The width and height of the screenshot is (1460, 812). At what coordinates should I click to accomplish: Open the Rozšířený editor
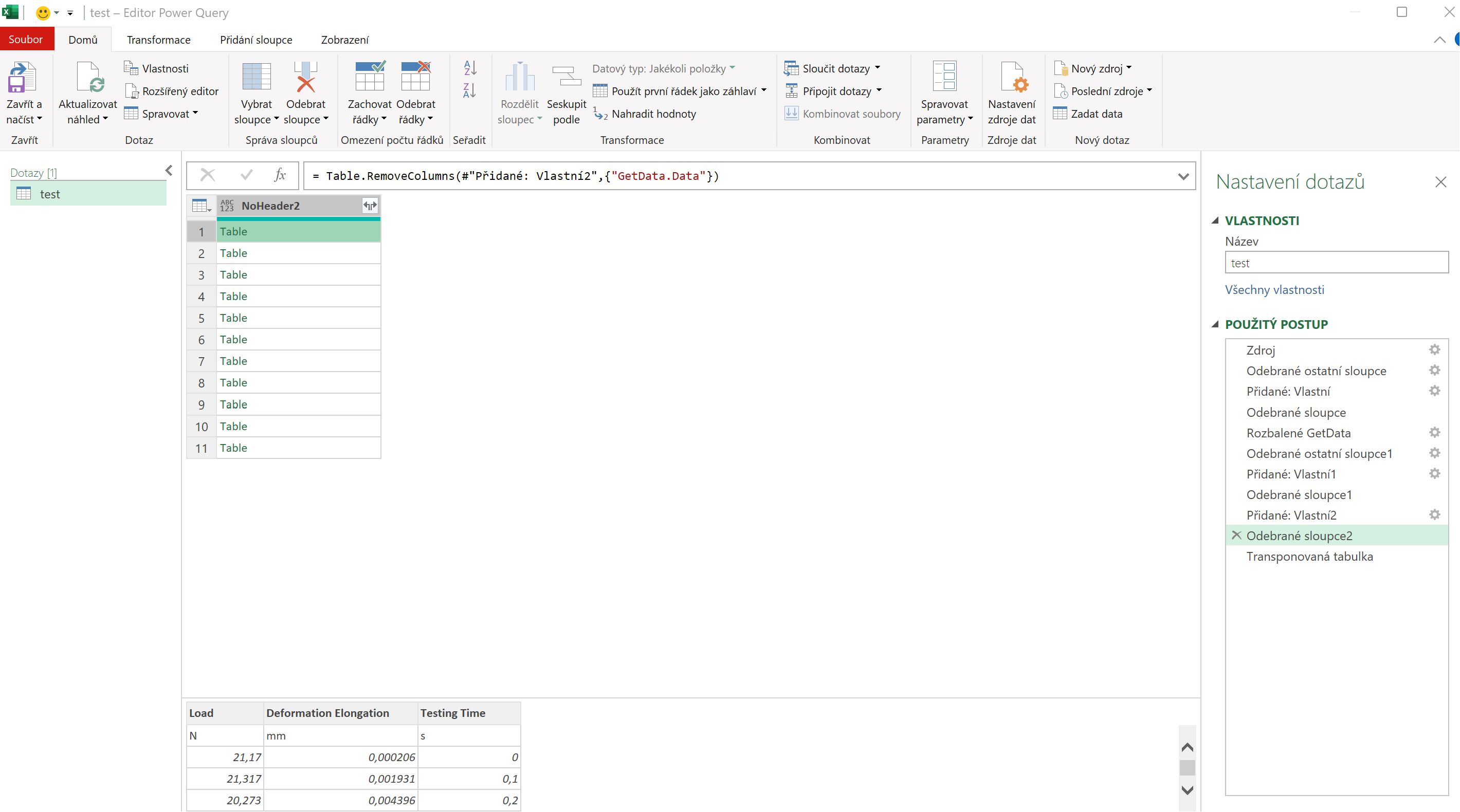coord(172,91)
